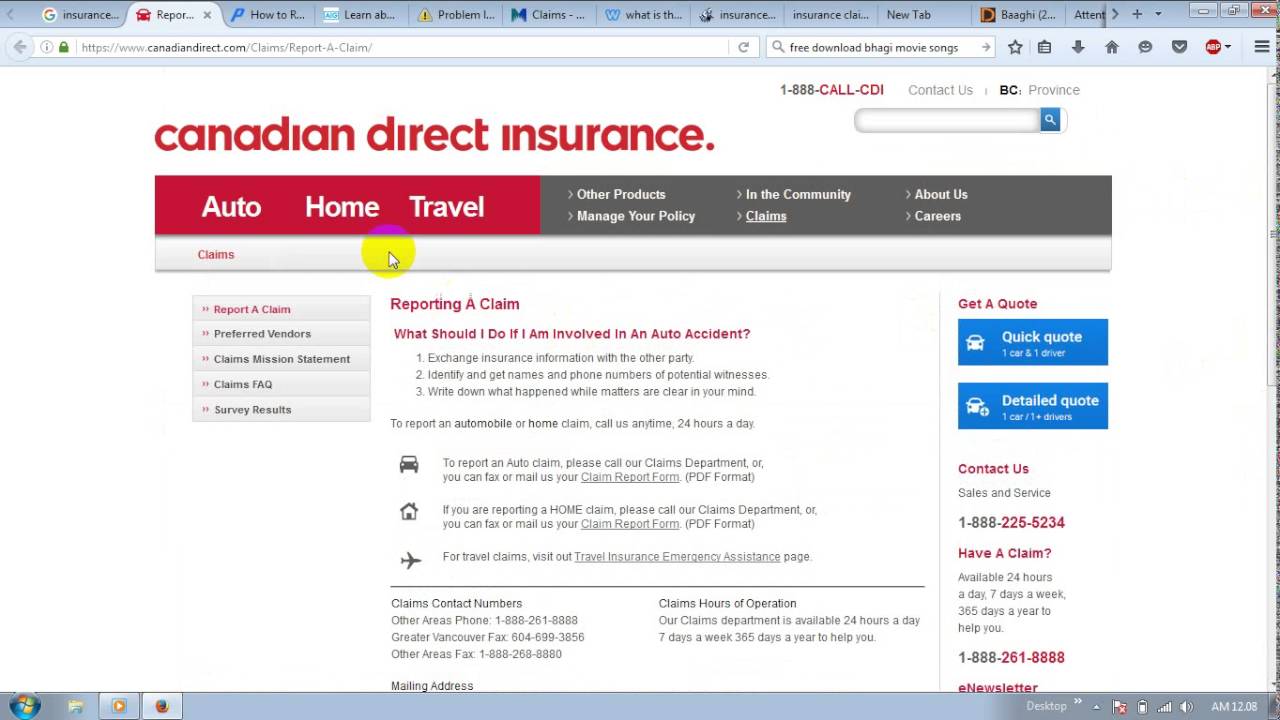Click the travel claim airplane icon

click(x=410, y=560)
